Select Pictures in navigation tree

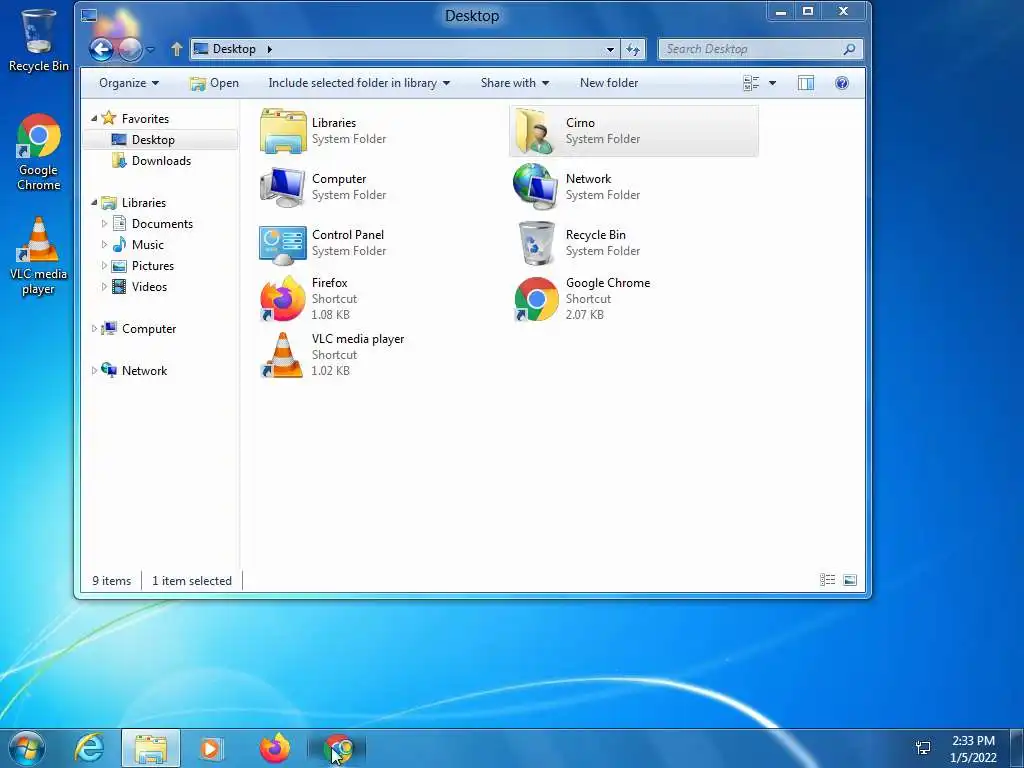coord(152,265)
